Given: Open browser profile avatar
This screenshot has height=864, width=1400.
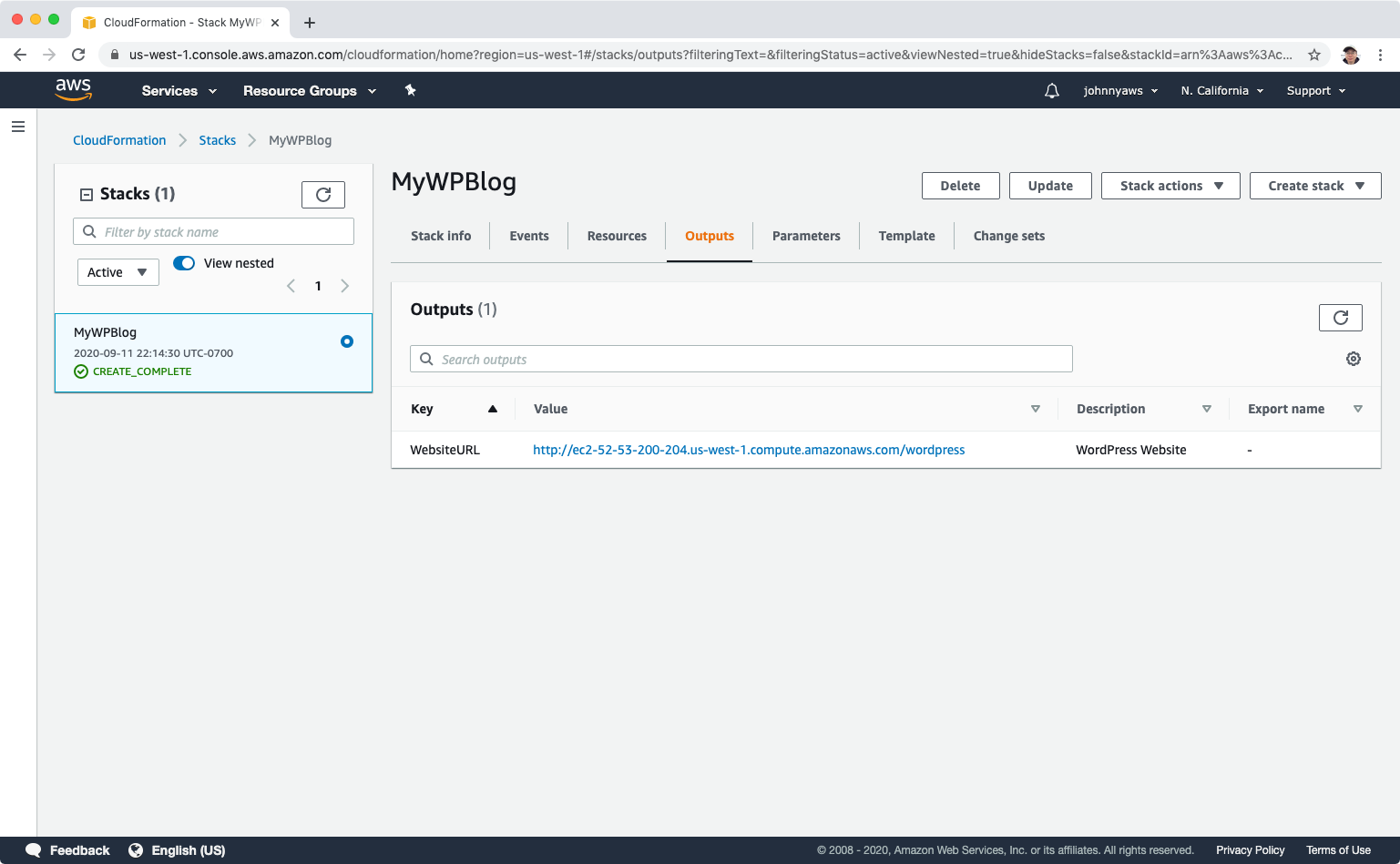Looking at the screenshot, I should tap(1351, 55).
